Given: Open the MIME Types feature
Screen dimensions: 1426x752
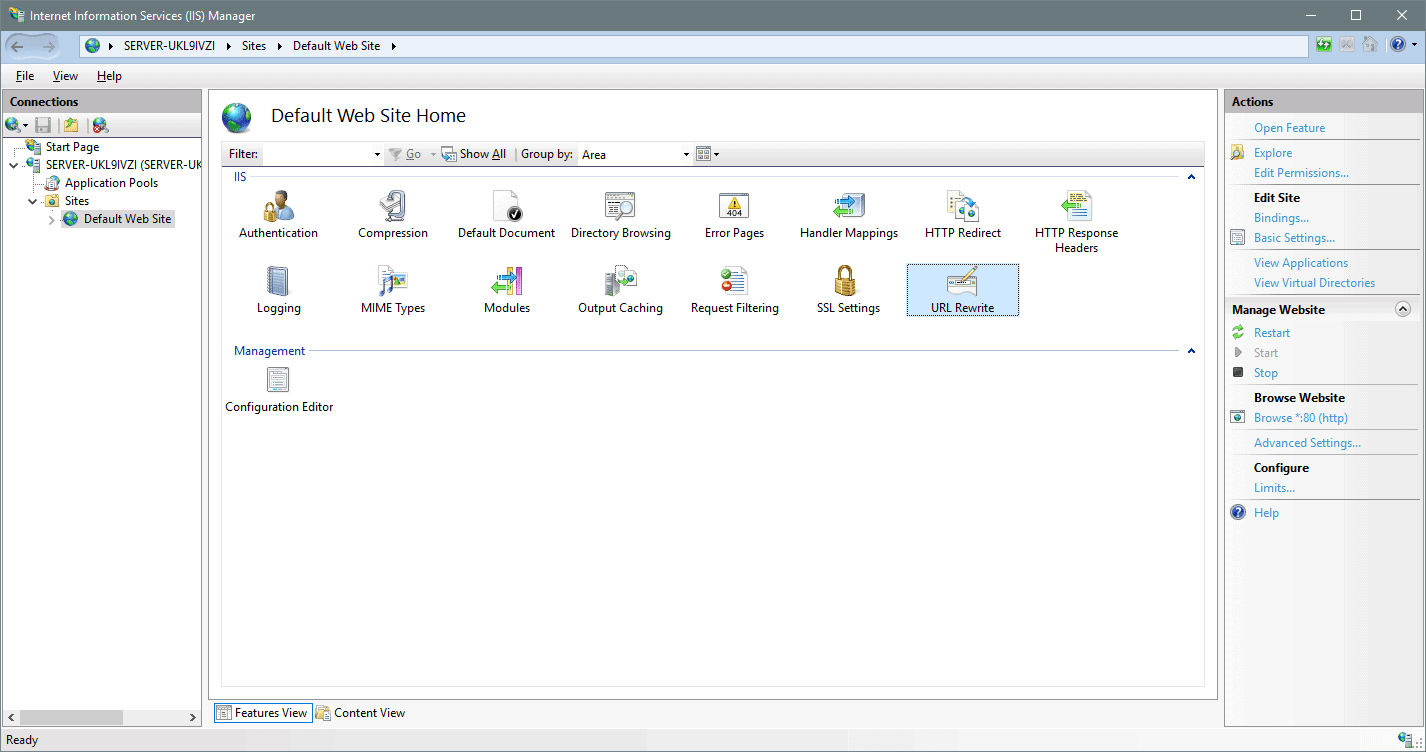Looking at the screenshot, I should [x=393, y=290].
